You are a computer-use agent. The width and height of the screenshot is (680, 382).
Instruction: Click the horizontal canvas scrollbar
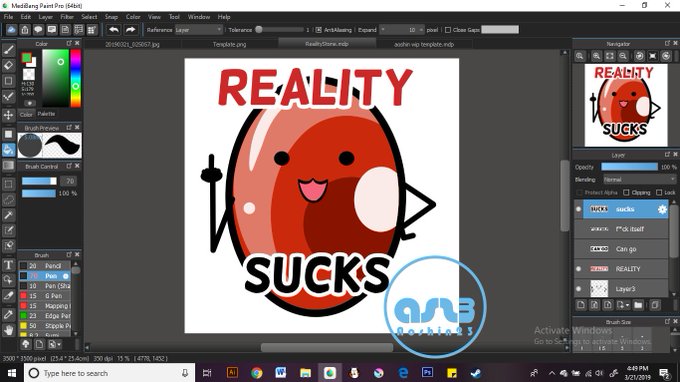click(x=327, y=347)
